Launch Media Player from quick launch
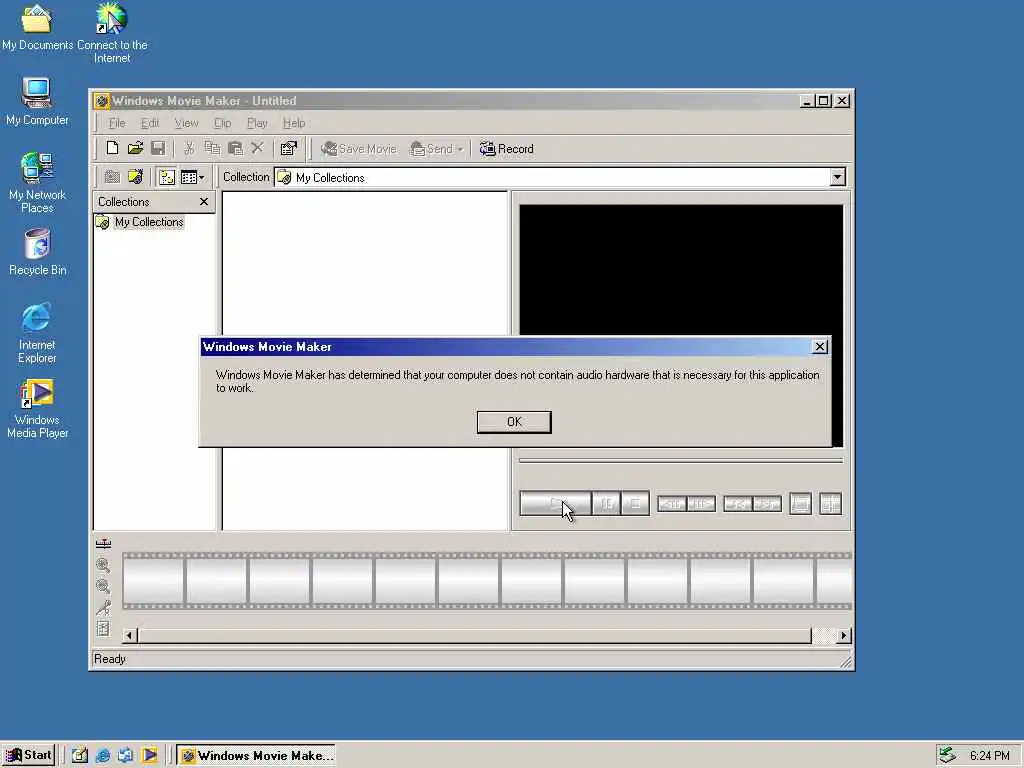Viewport: 1024px width, 768px height. click(149, 756)
